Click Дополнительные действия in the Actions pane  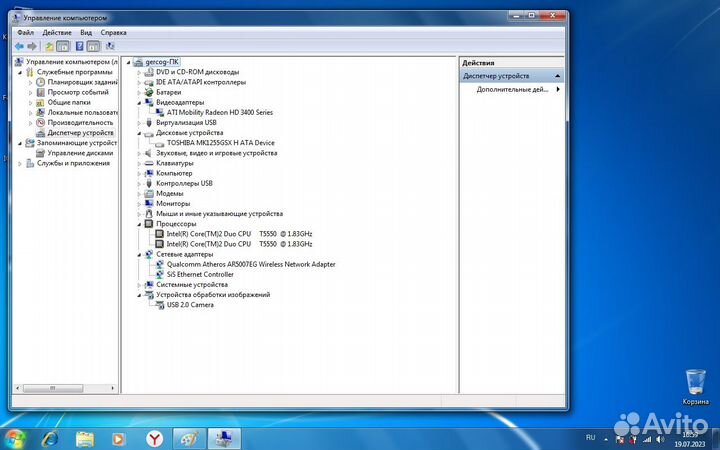pyautogui.click(x=511, y=90)
